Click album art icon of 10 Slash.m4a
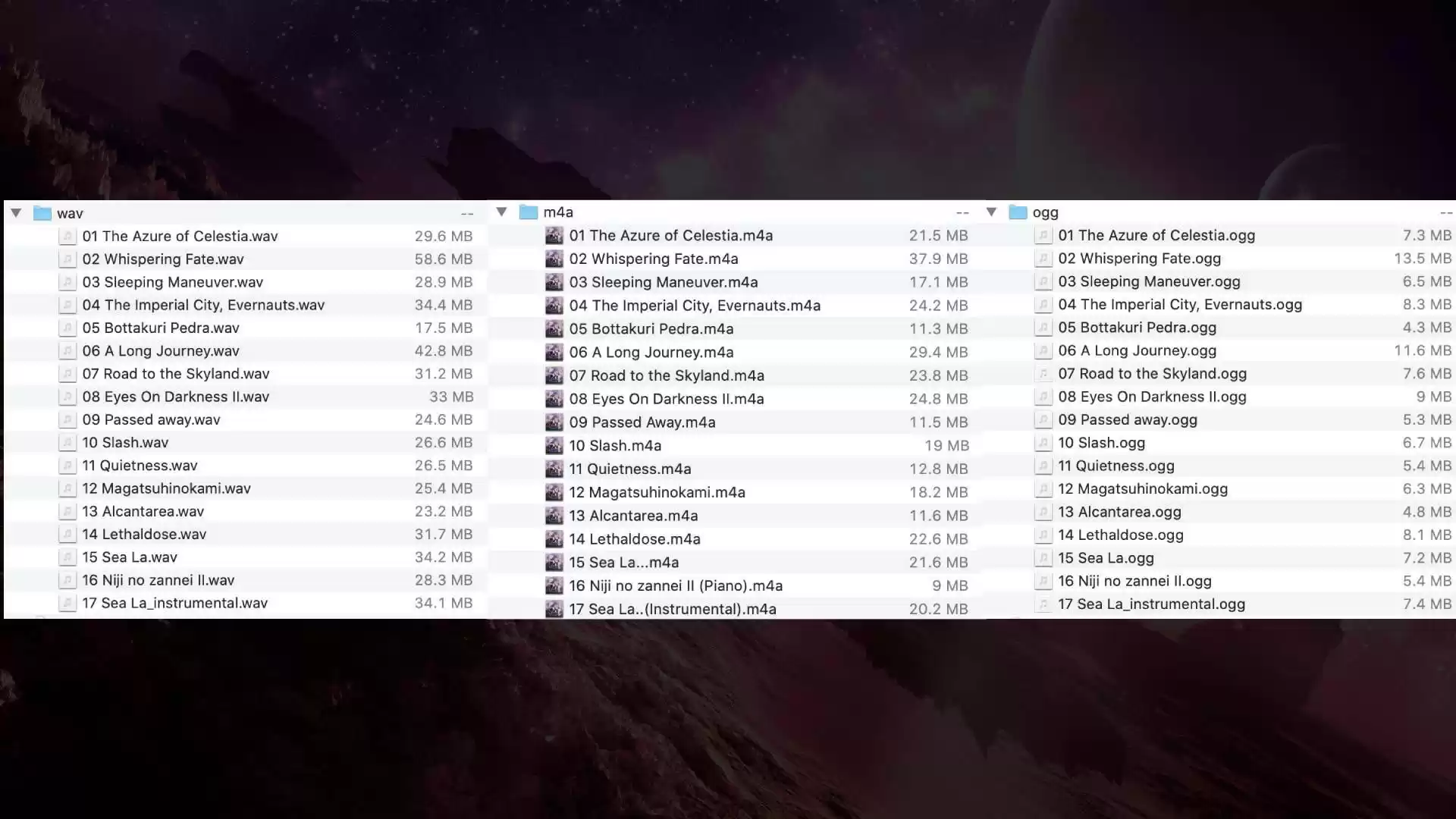The height and width of the screenshot is (819, 1456). (554, 446)
